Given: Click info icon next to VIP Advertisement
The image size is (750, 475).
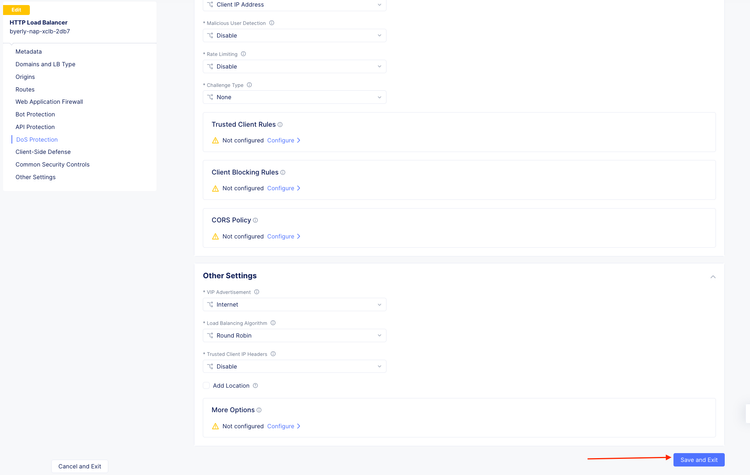Looking at the screenshot, I should pyautogui.click(x=257, y=292).
